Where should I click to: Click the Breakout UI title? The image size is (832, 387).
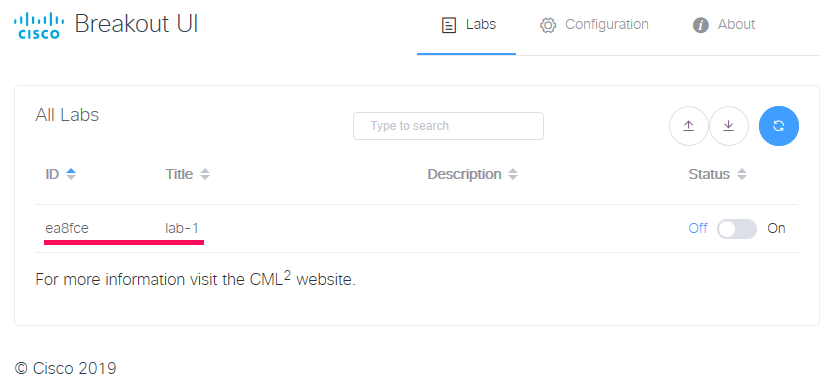136,24
